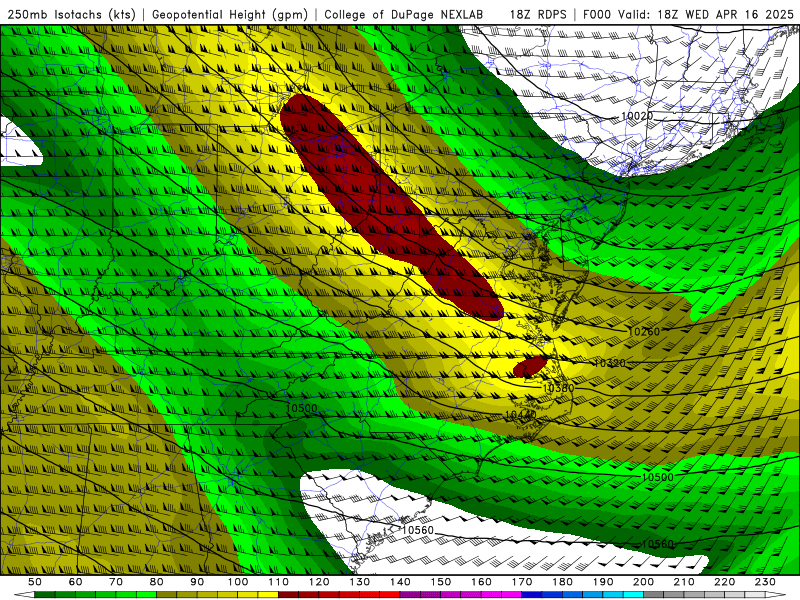Click the 10440 height contour label
Screen dimensions: 800x600
pos(520,415)
